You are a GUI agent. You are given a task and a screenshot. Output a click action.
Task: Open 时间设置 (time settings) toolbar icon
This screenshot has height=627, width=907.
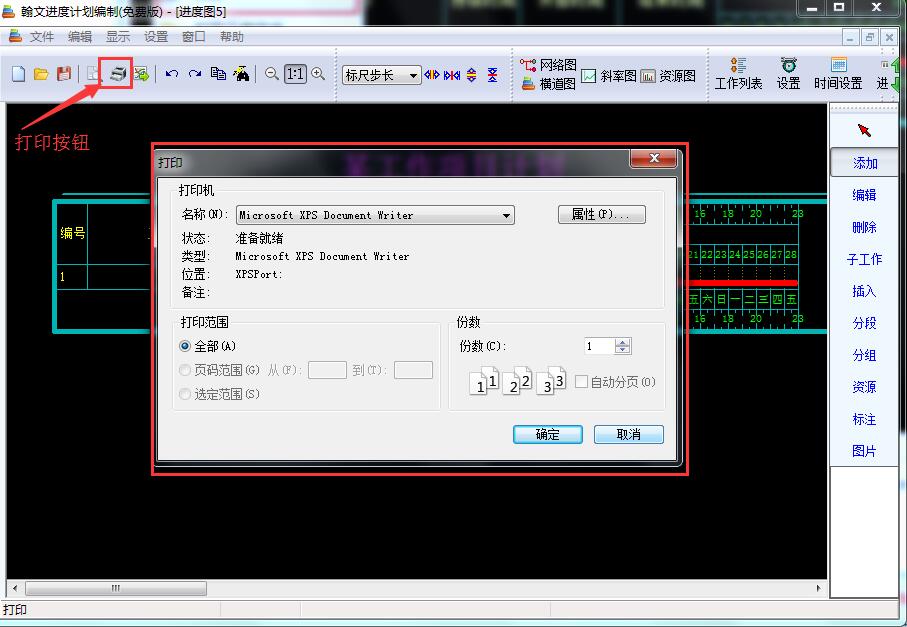838,75
